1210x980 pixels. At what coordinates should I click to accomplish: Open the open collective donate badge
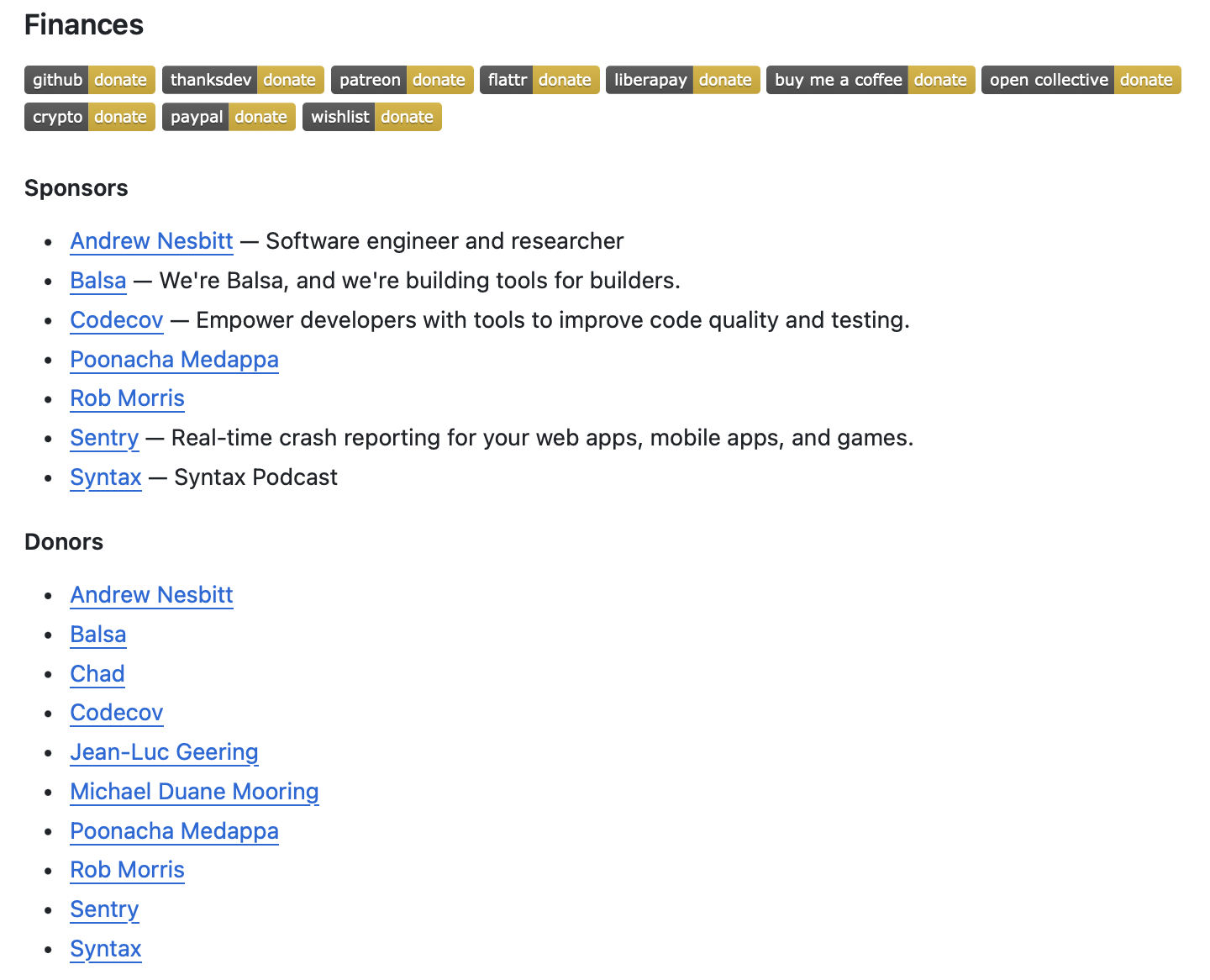[x=1081, y=80]
